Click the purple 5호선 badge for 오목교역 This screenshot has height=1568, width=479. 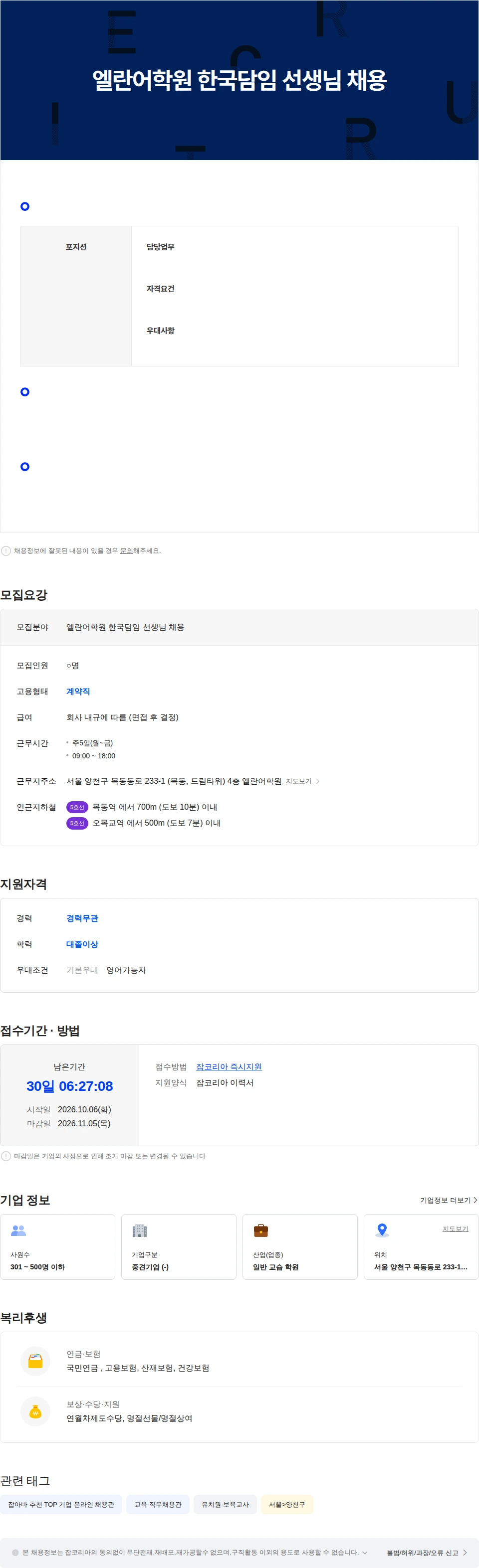[77, 823]
